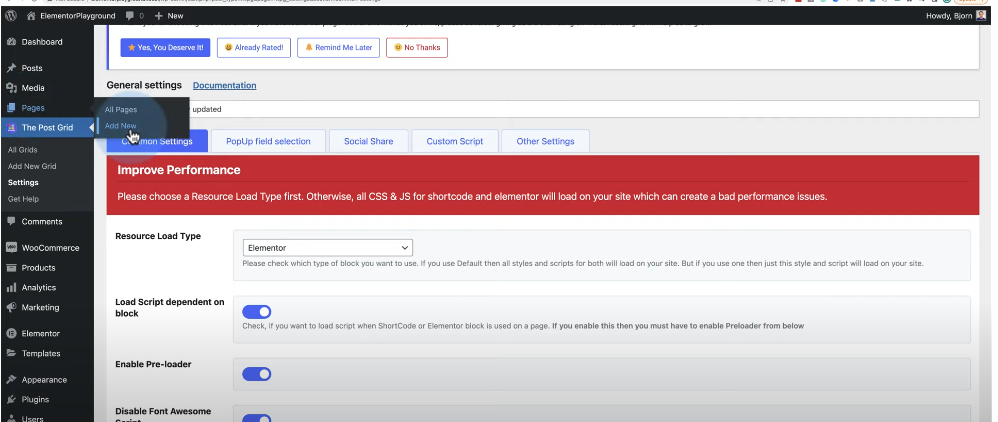Open the Post Grid Settings submenu item
The image size is (998, 422).
tap(23, 183)
